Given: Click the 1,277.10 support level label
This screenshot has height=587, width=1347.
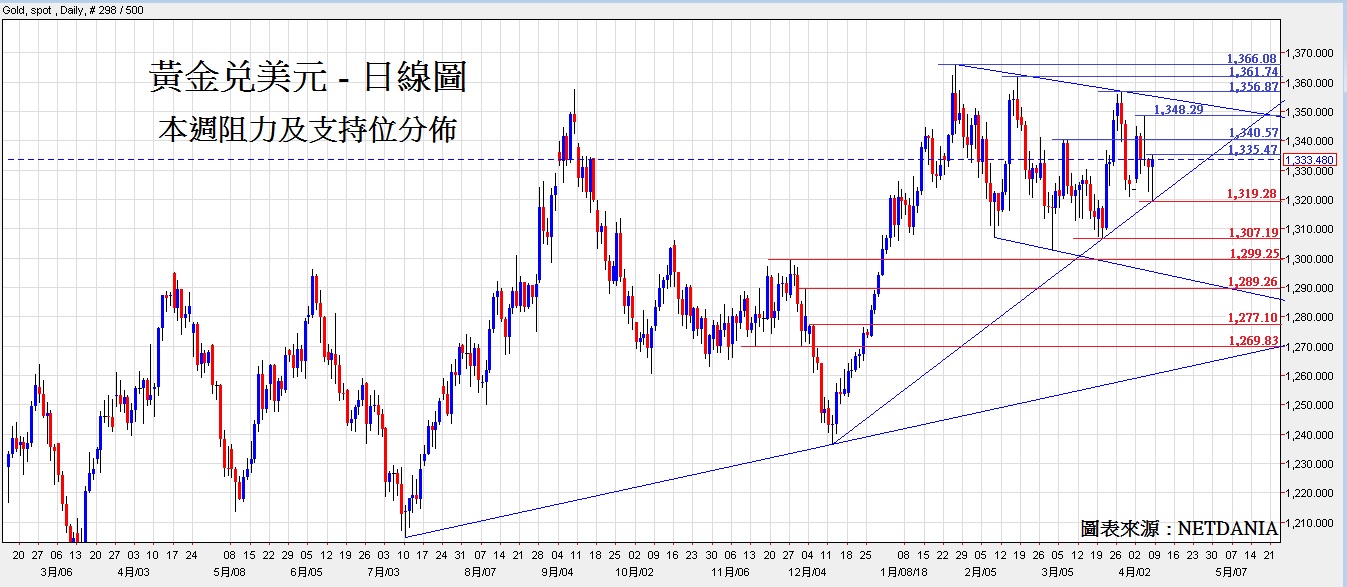Looking at the screenshot, I should (1252, 318).
